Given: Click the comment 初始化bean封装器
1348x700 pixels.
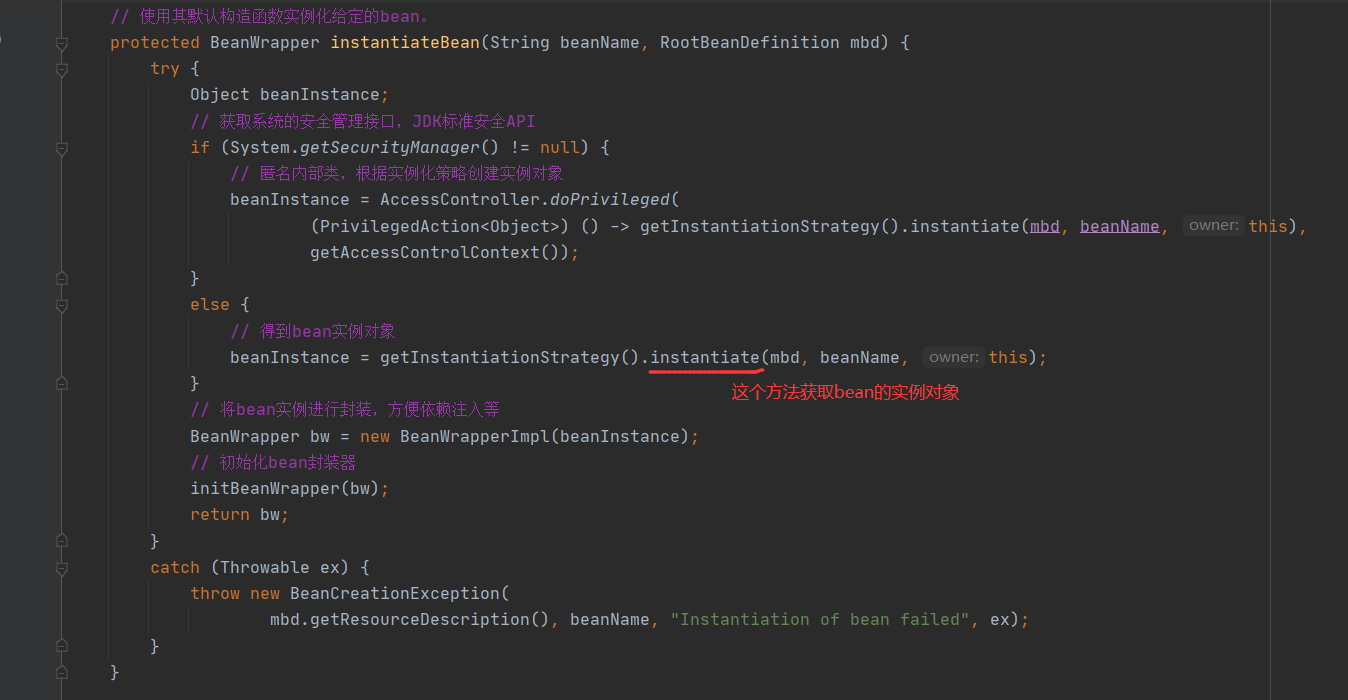Looking at the screenshot, I should point(273,462).
